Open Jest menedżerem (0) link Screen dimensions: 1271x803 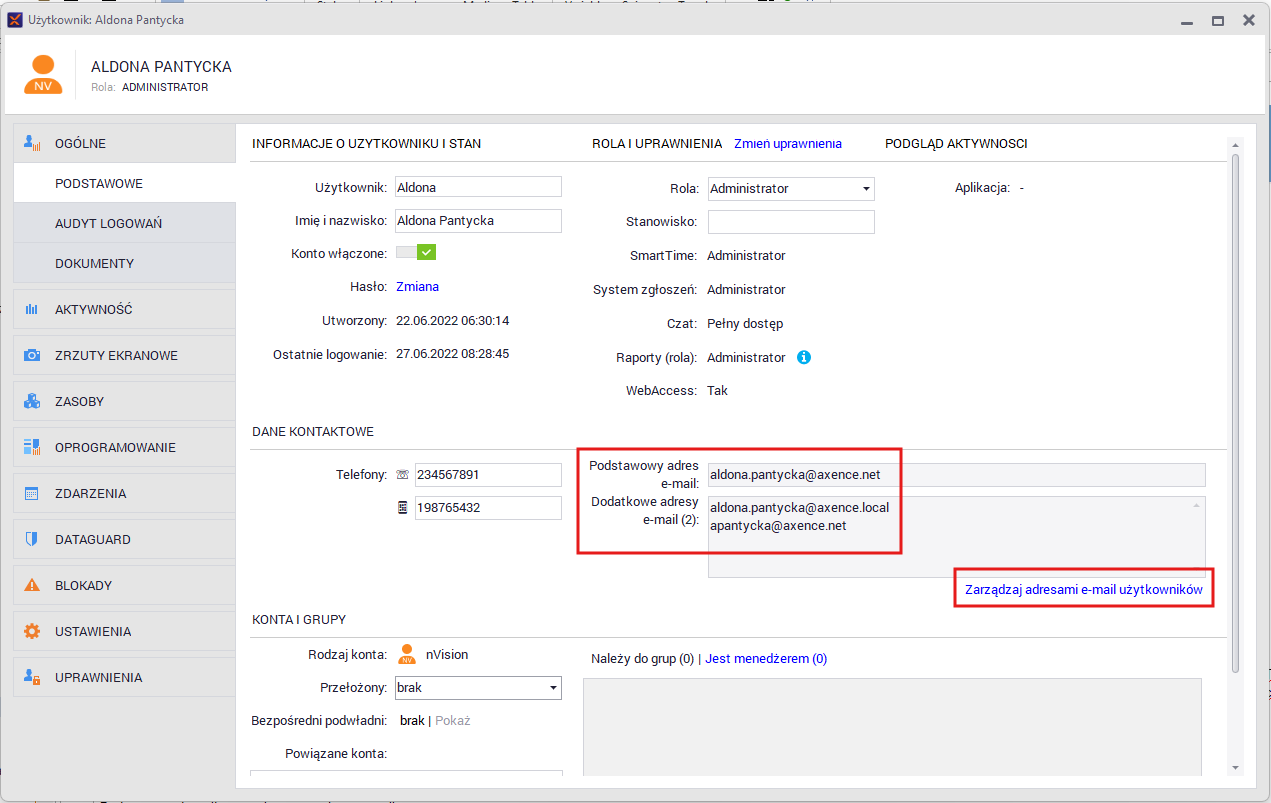click(x=766, y=659)
